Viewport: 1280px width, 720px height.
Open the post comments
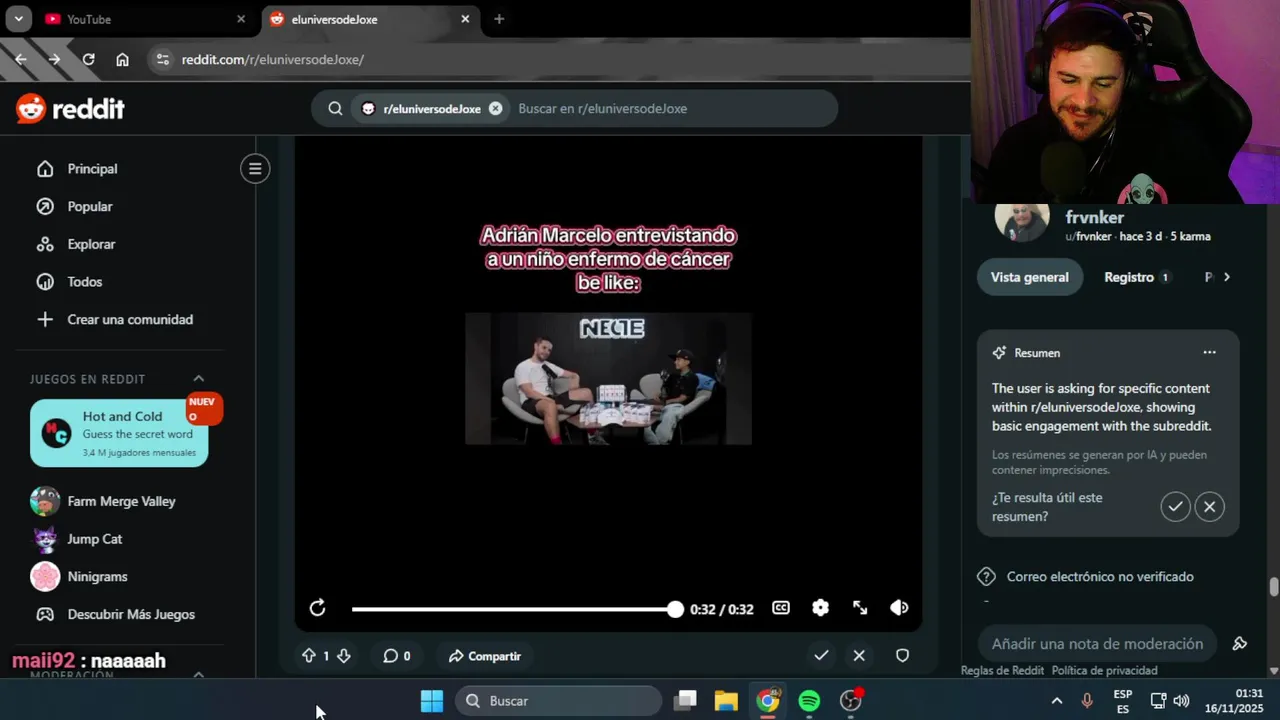pyautogui.click(x=396, y=656)
